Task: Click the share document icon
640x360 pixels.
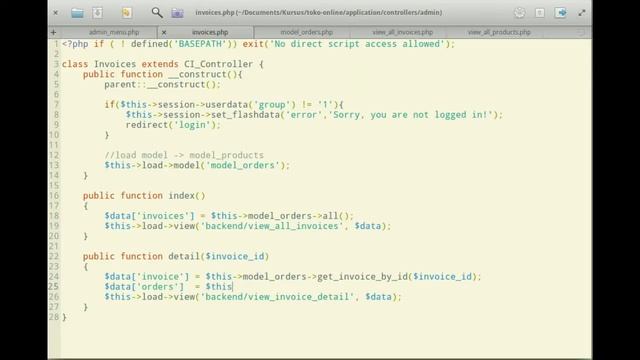Action: pos(540,13)
